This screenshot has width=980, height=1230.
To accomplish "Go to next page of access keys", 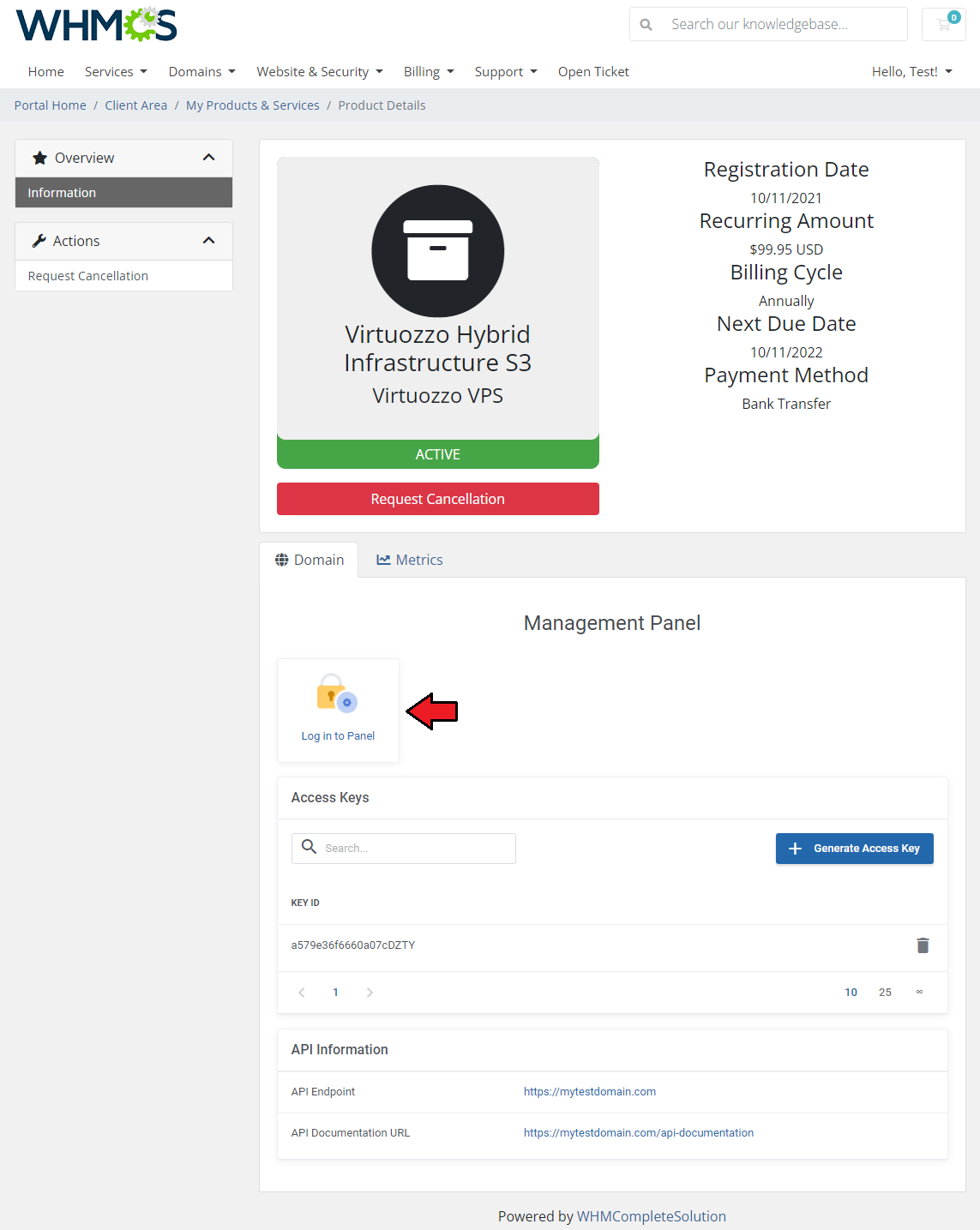I will coord(370,993).
